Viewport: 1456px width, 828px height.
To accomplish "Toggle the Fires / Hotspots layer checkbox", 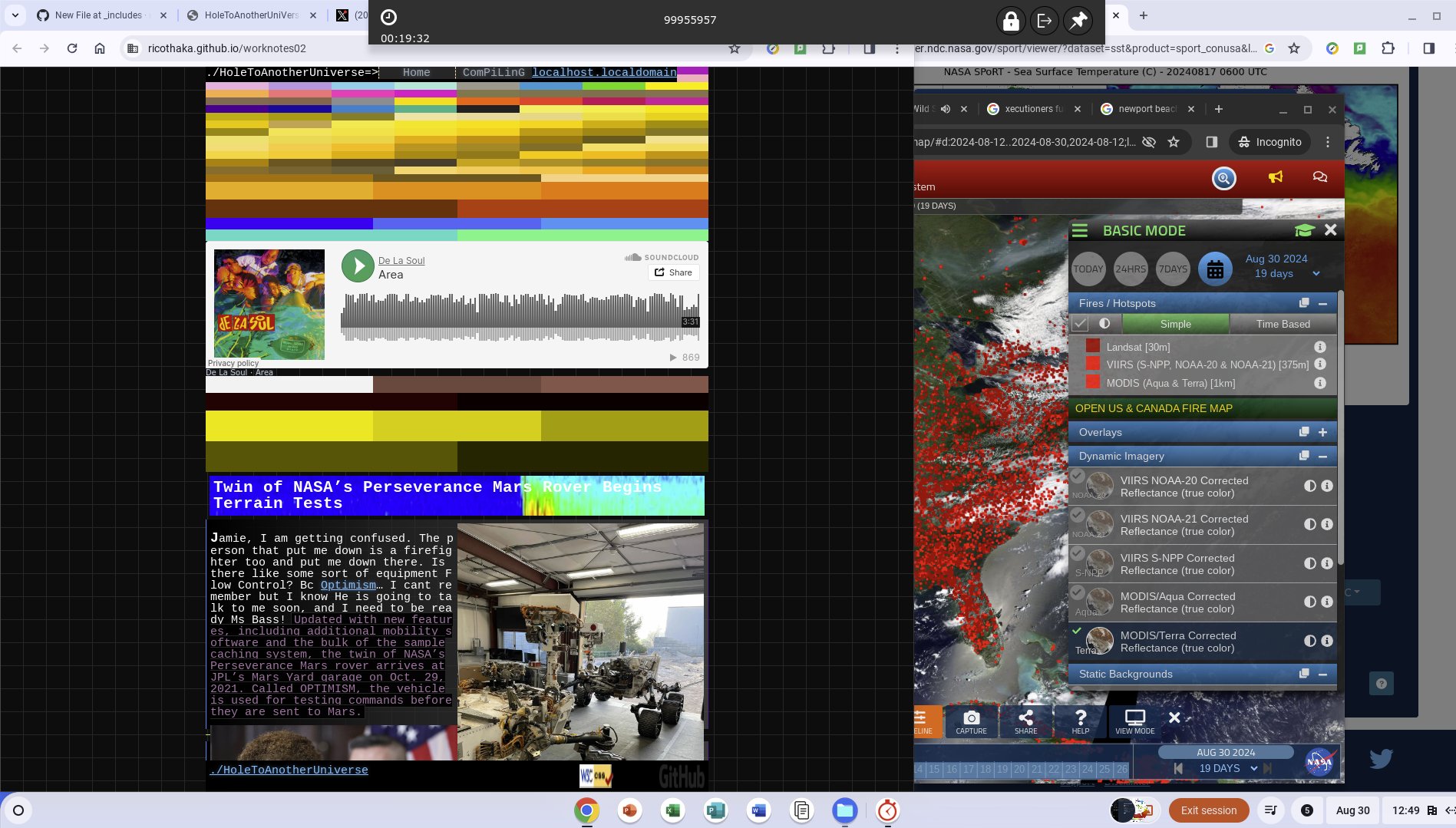I will [1080, 324].
